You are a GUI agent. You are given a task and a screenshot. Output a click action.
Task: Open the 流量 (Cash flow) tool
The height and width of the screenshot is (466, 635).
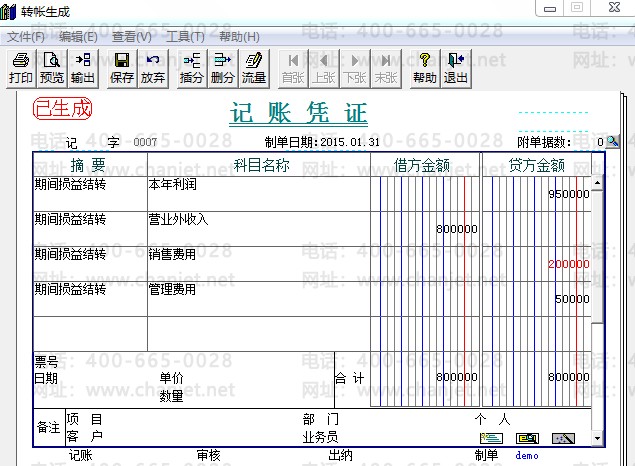(x=254, y=68)
